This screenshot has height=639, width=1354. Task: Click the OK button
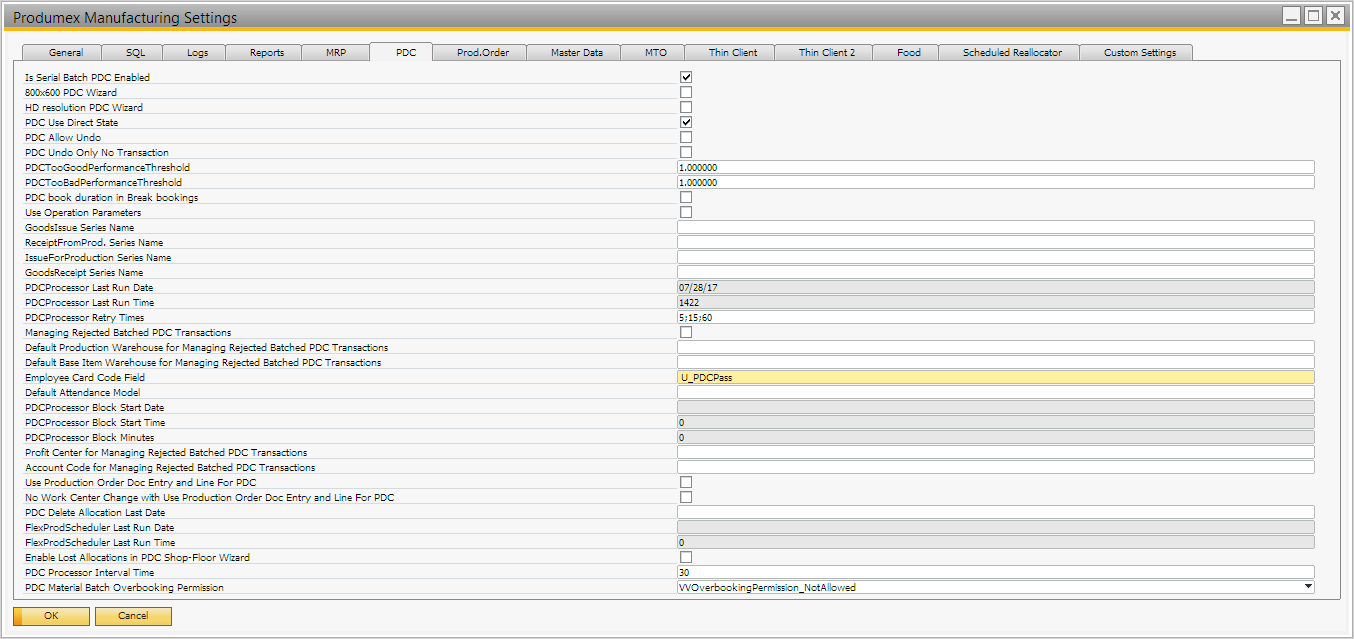[51, 616]
